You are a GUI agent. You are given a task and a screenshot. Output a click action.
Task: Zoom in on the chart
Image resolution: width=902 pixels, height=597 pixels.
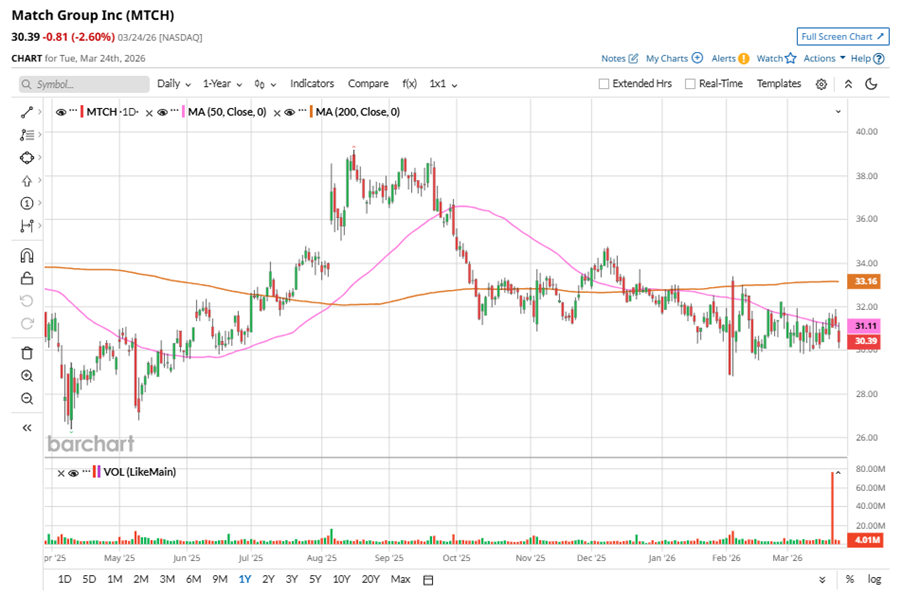[27, 376]
